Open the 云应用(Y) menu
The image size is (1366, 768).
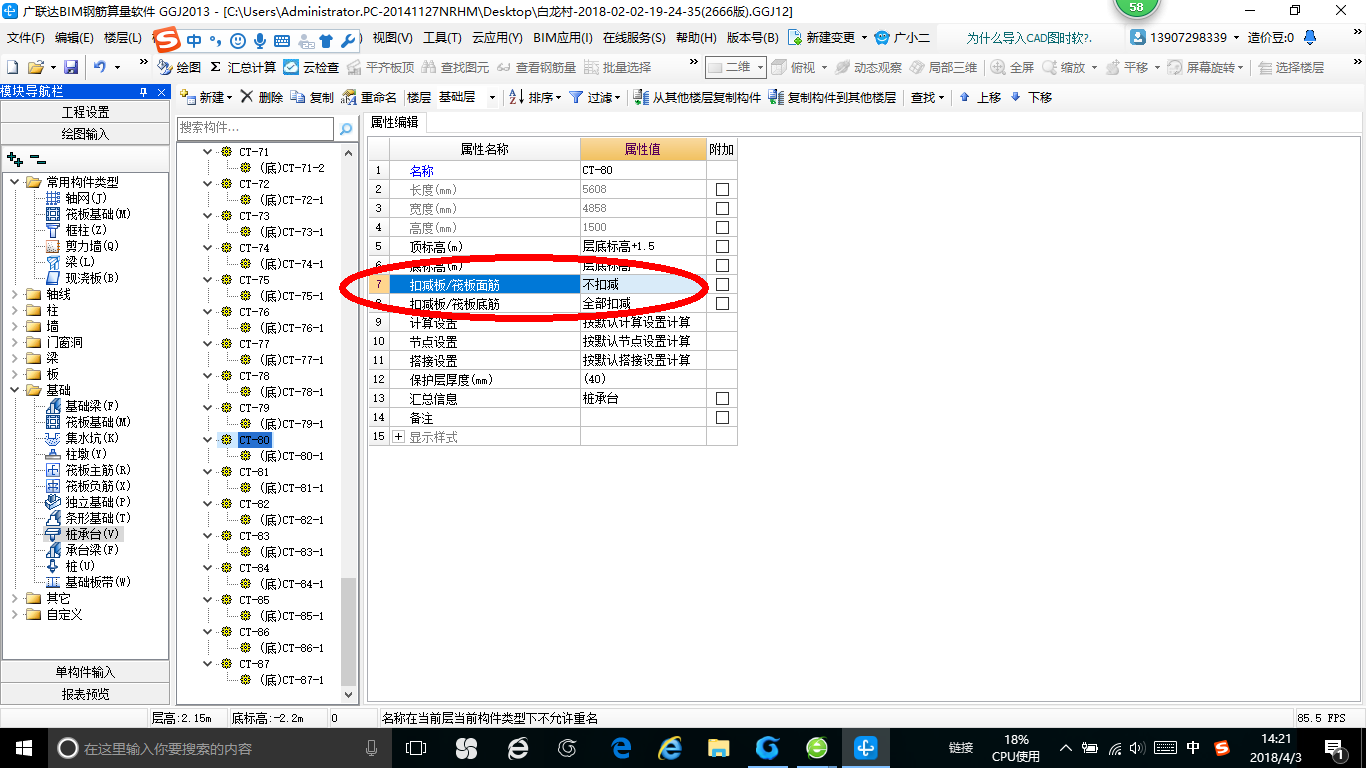coord(497,37)
